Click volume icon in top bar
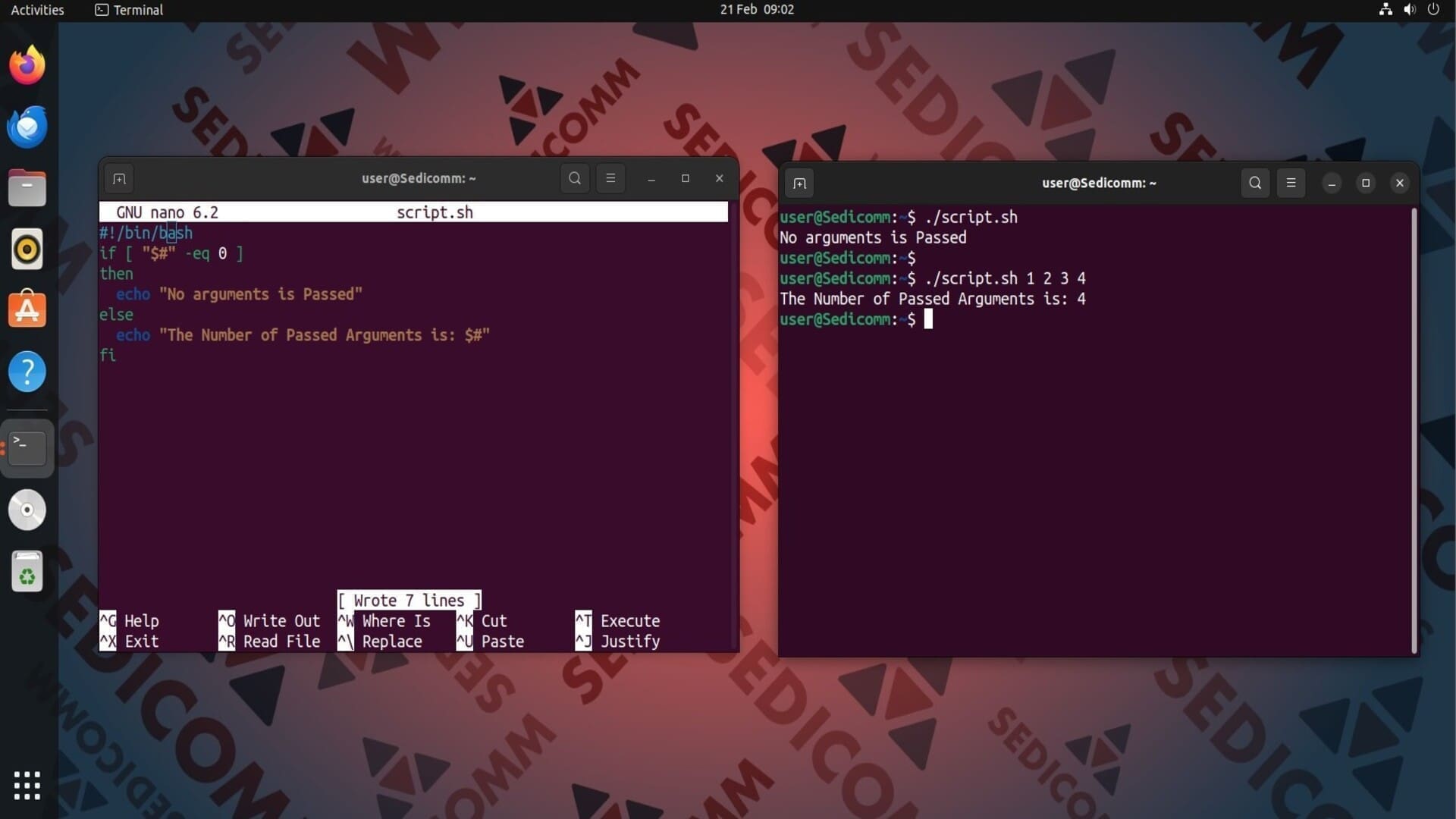This screenshot has width=1456, height=819. click(x=1409, y=10)
